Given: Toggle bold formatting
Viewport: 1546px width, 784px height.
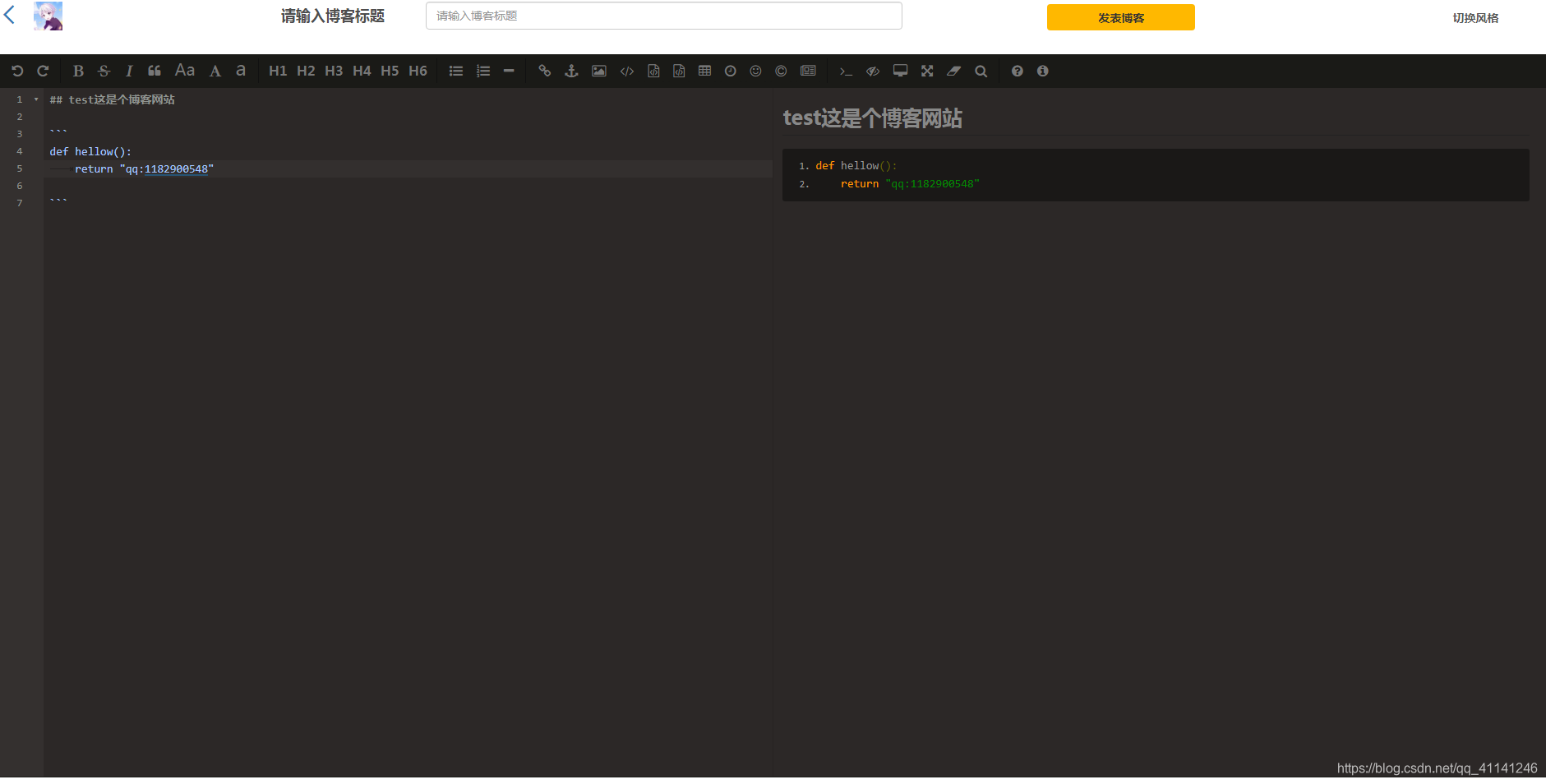Looking at the screenshot, I should (x=78, y=71).
